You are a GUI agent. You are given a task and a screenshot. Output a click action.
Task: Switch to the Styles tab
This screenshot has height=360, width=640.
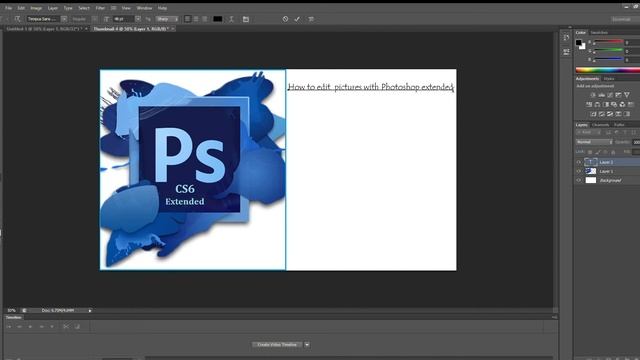pos(609,78)
